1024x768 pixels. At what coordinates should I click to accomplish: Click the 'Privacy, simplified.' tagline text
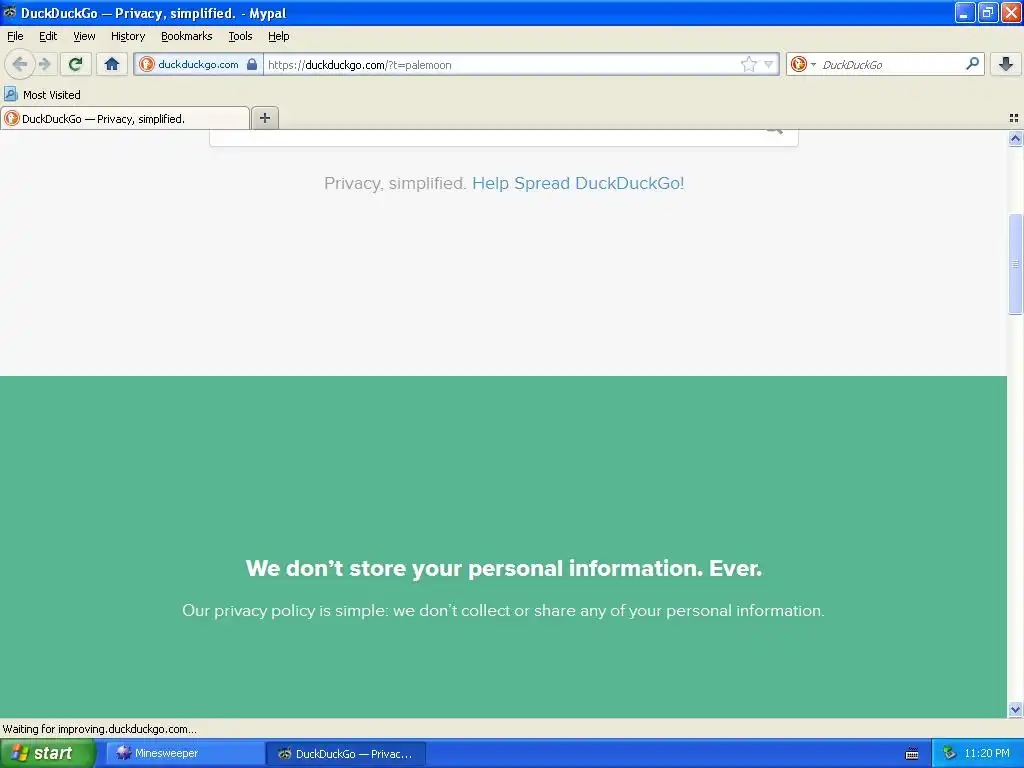395,183
